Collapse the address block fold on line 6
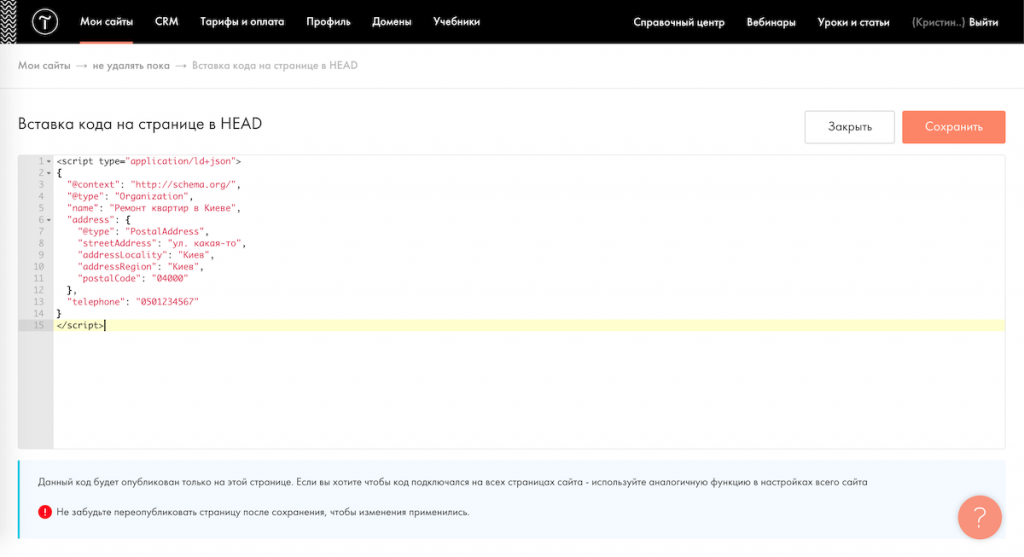Image resolution: width=1024 pixels, height=557 pixels. tap(49, 220)
